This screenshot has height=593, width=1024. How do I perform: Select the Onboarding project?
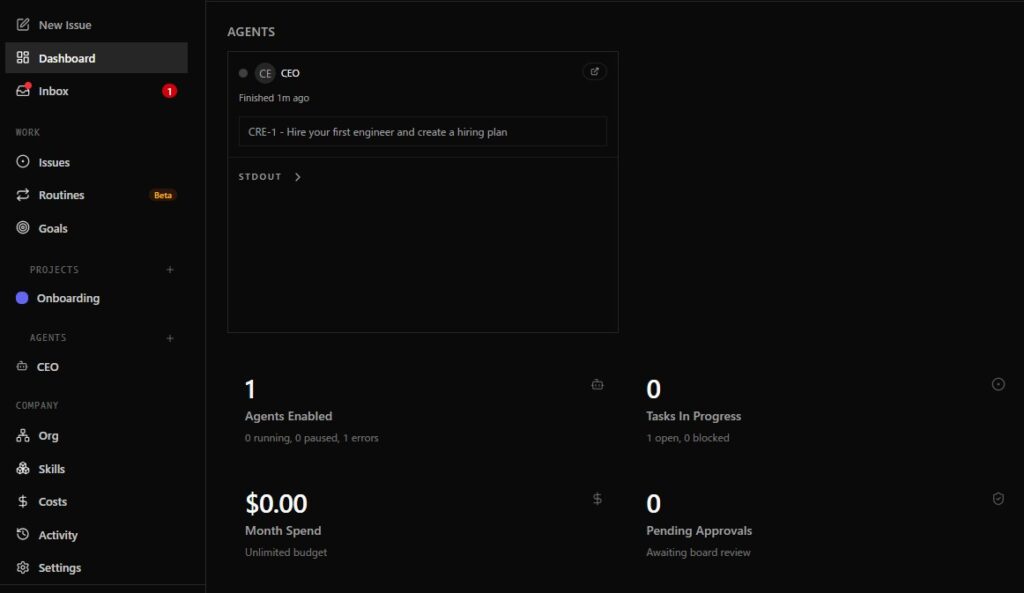(x=68, y=298)
